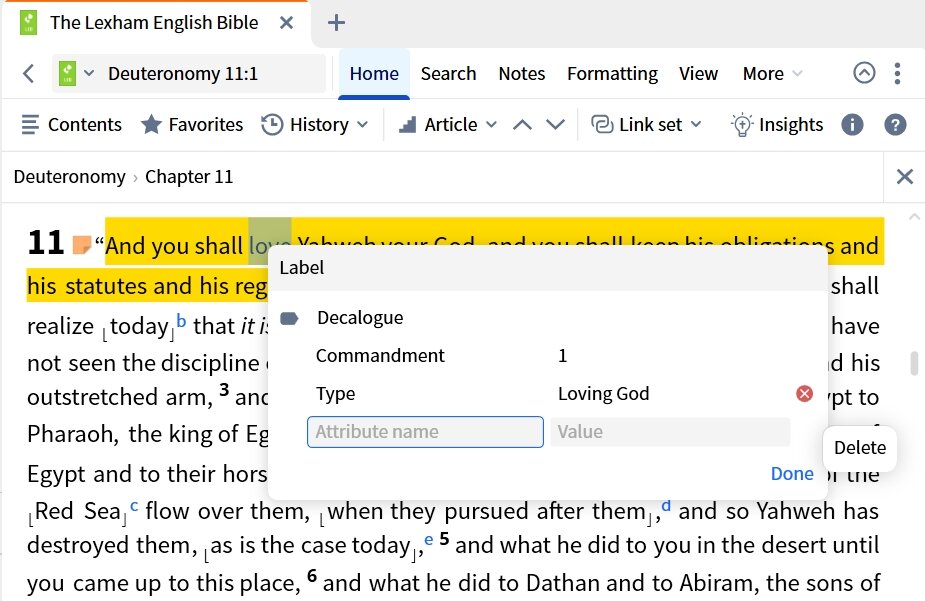The width and height of the screenshot is (925, 601).
Task: Open the orange note icon at verse 11
Action: pyautogui.click(x=81, y=244)
